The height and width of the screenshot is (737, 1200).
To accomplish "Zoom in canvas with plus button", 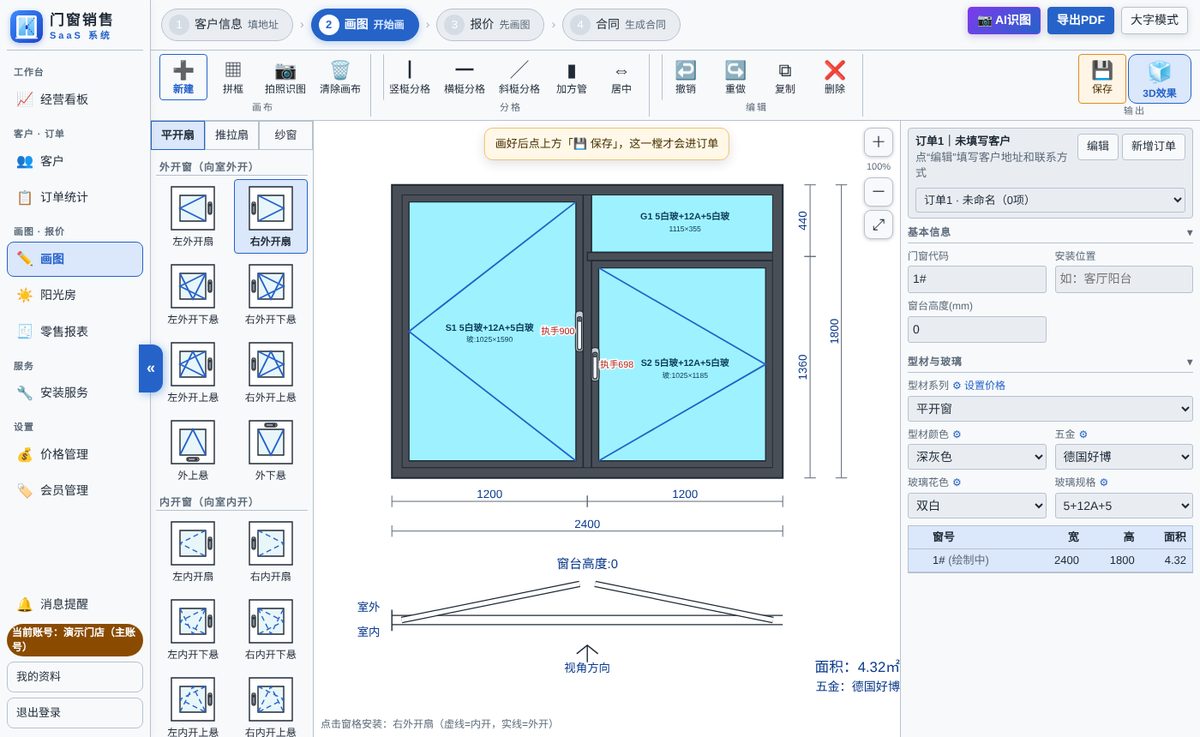I will (x=878, y=142).
